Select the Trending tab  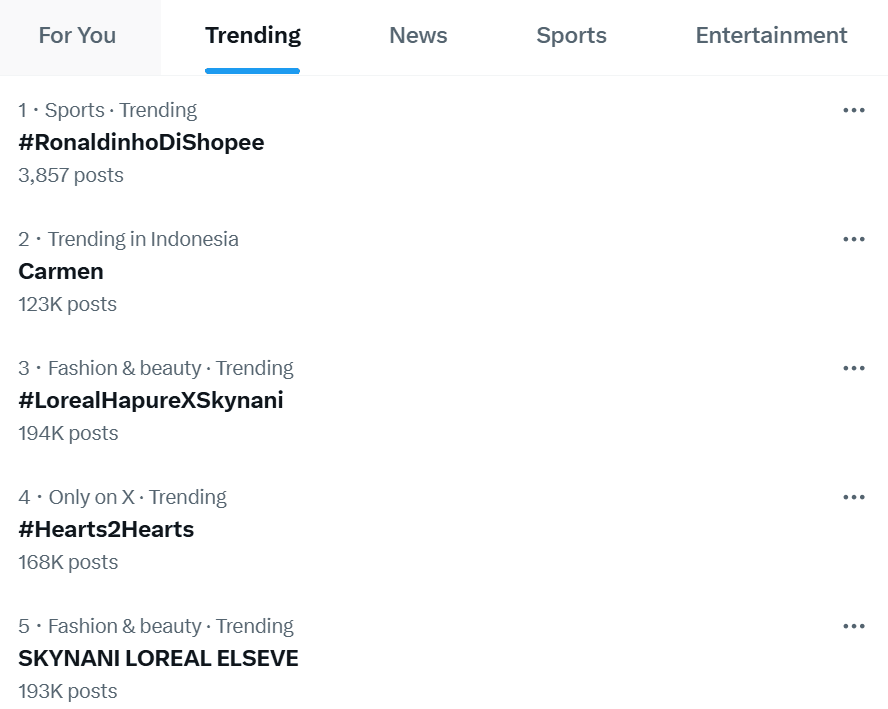[253, 36]
